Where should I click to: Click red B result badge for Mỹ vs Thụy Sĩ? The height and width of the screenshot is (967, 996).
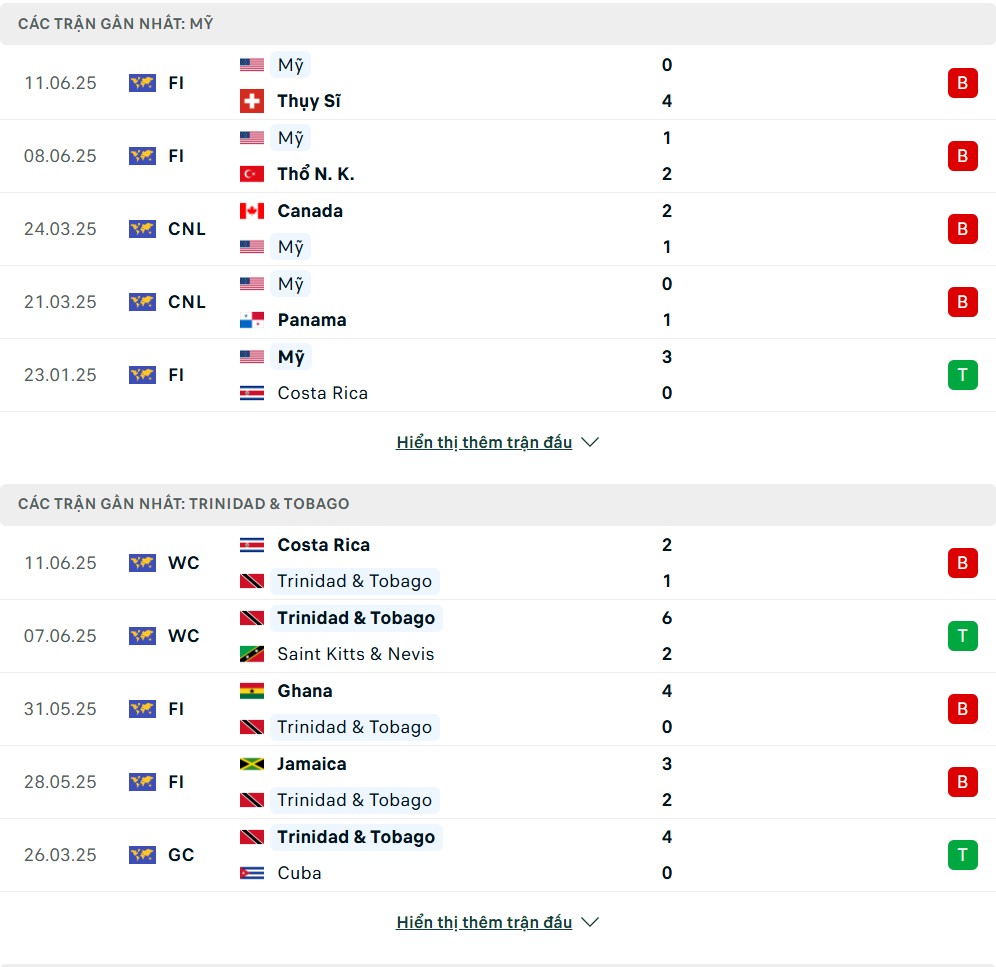click(x=962, y=83)
